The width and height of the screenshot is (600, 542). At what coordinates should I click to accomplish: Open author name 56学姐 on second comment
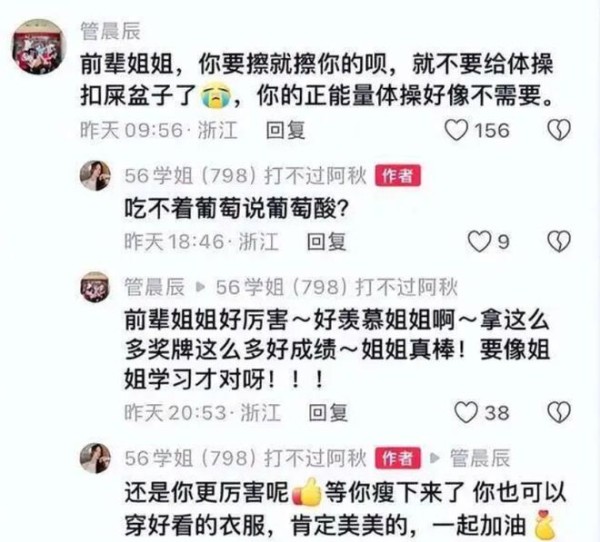coord(245,176)
